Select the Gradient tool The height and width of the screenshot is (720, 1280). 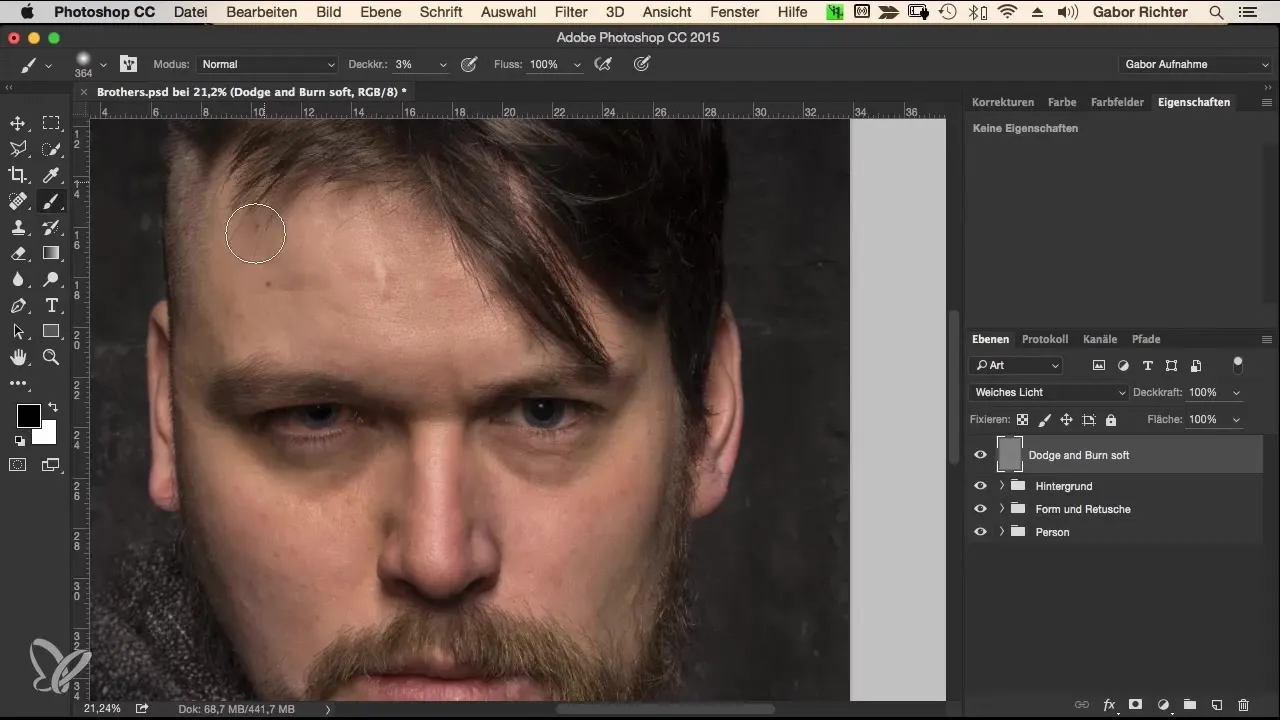pos(51,253)
